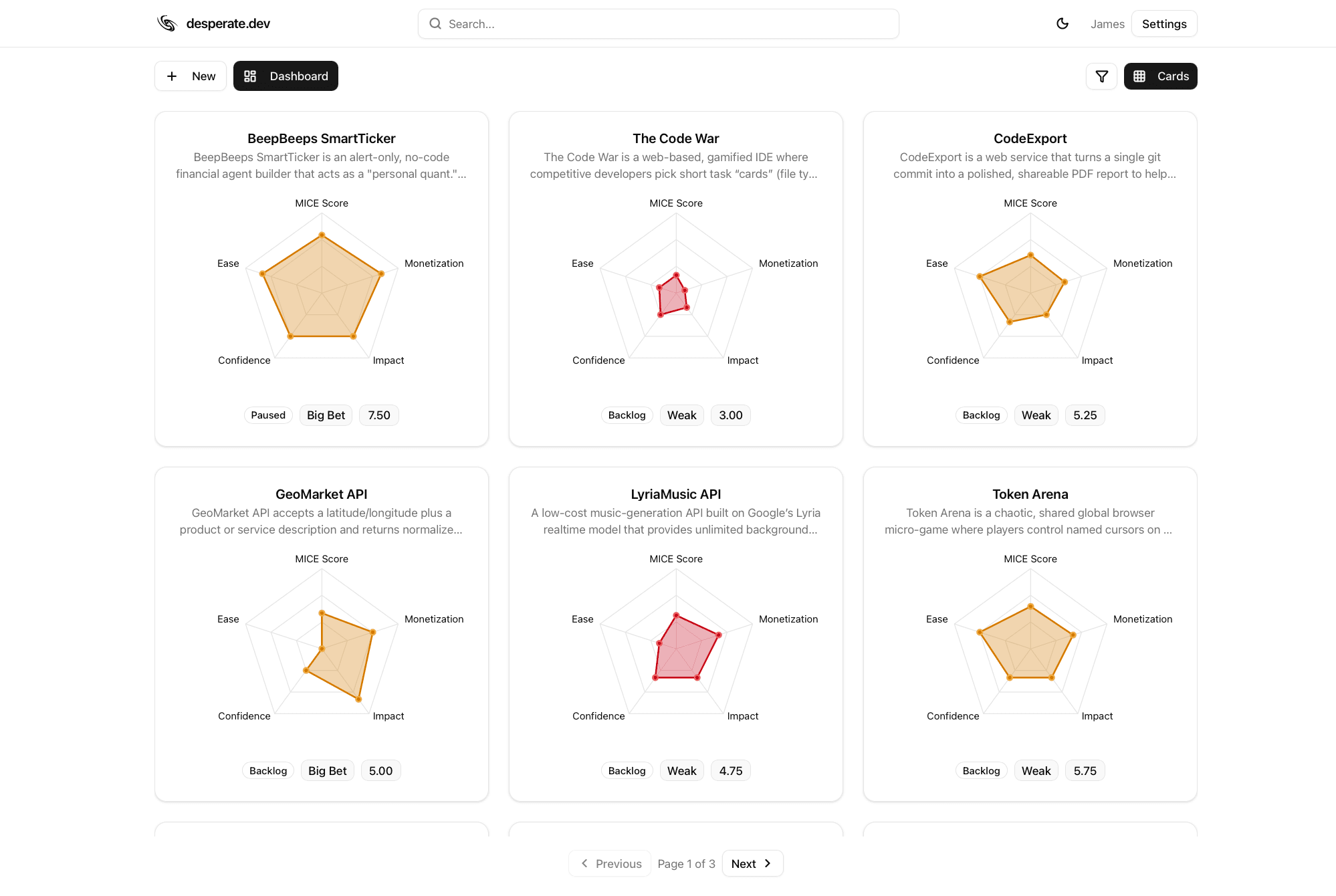Click the search magnifier icon

(435, 24)
